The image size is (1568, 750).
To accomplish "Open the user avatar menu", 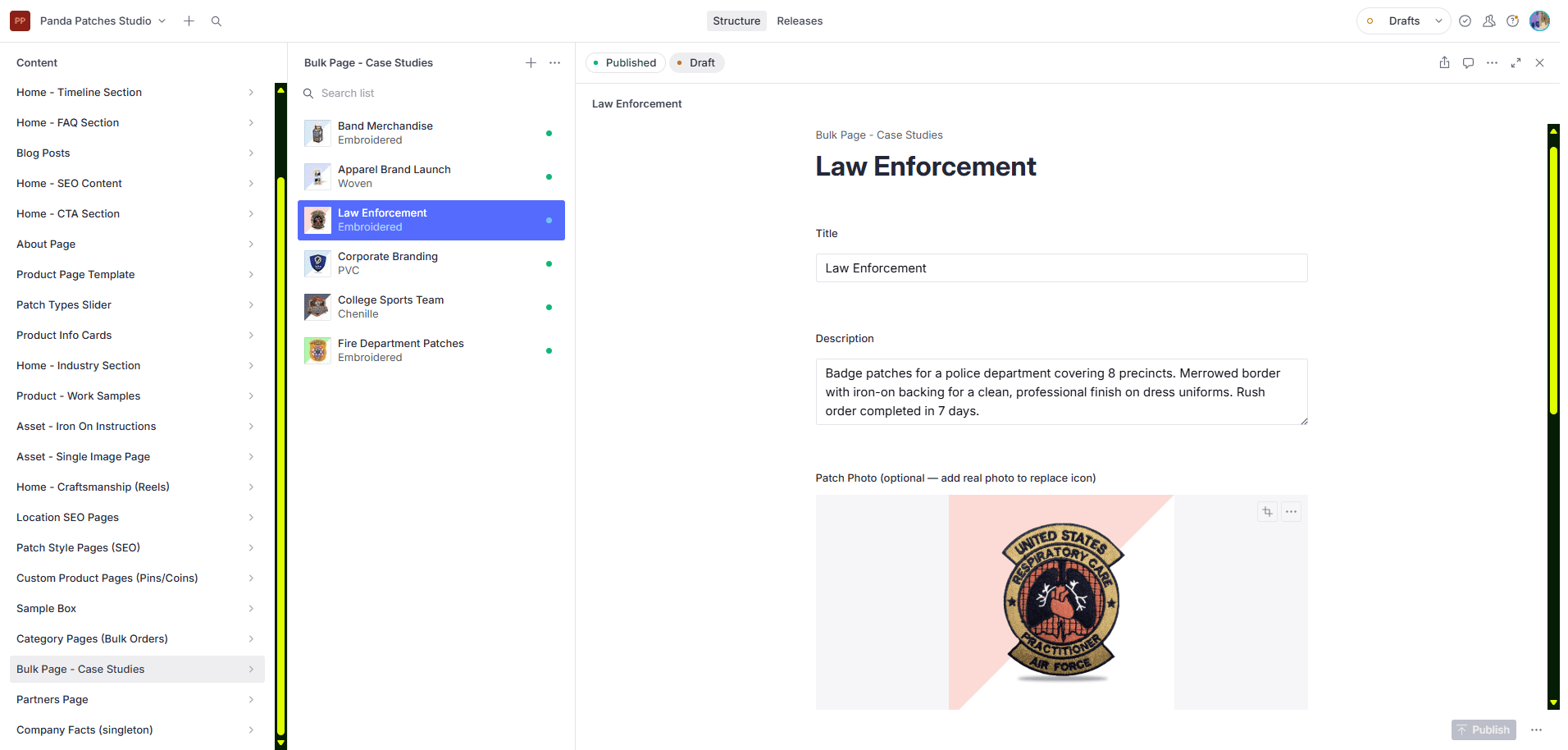I will 1539,21.
